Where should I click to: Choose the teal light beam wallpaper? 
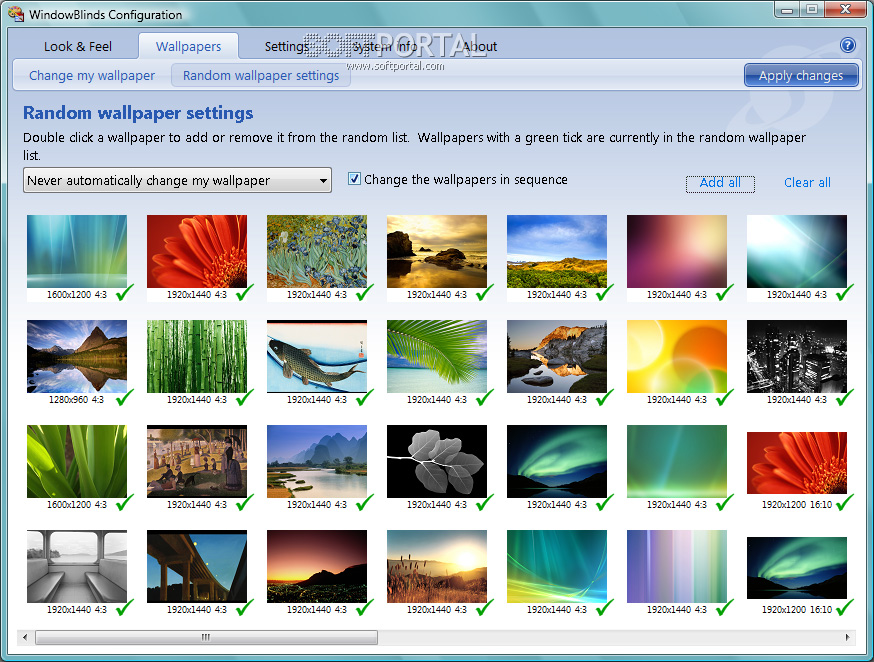pos(797,251)
